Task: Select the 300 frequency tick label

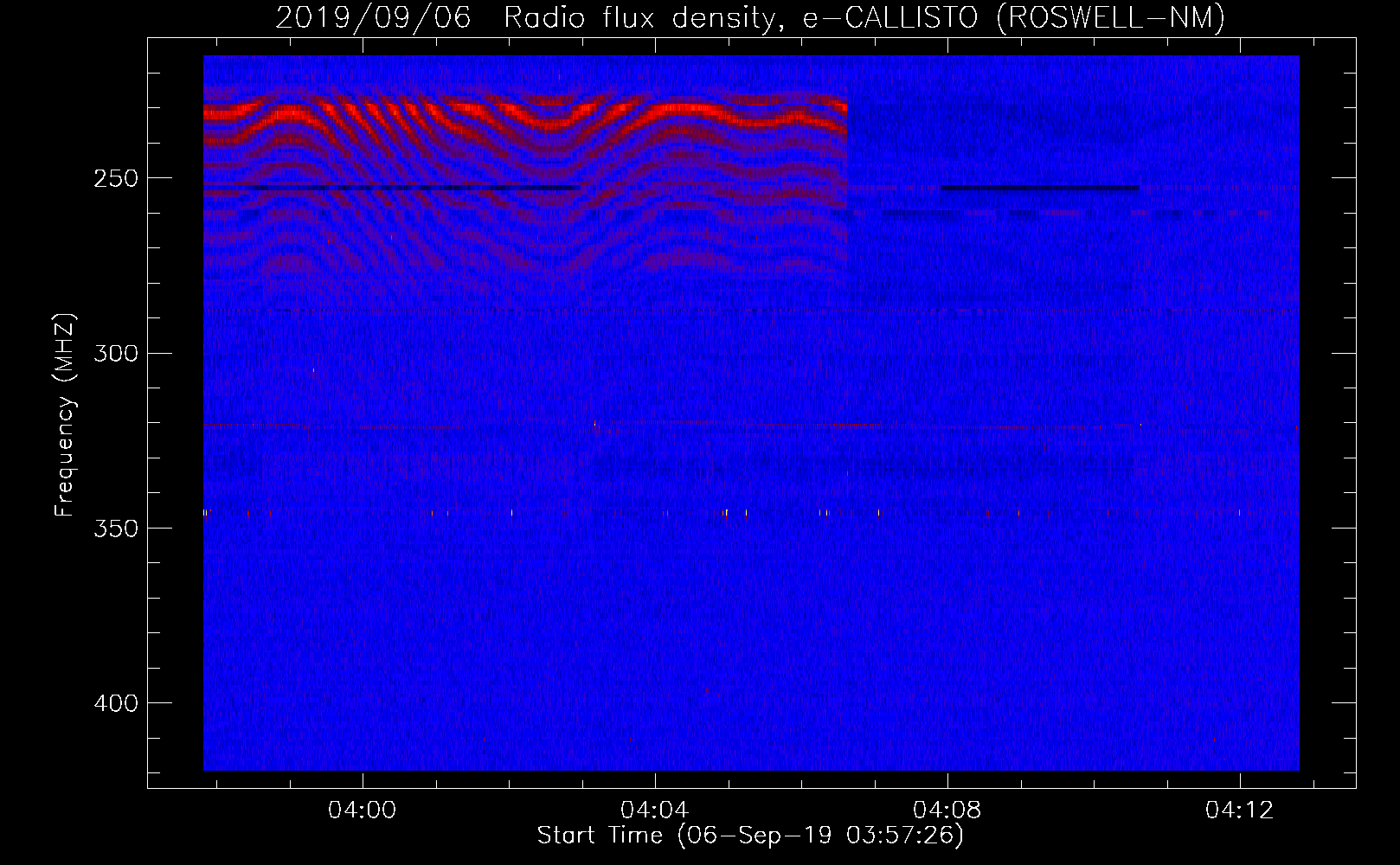Action: pyautogui.click(x=116, y=353)
